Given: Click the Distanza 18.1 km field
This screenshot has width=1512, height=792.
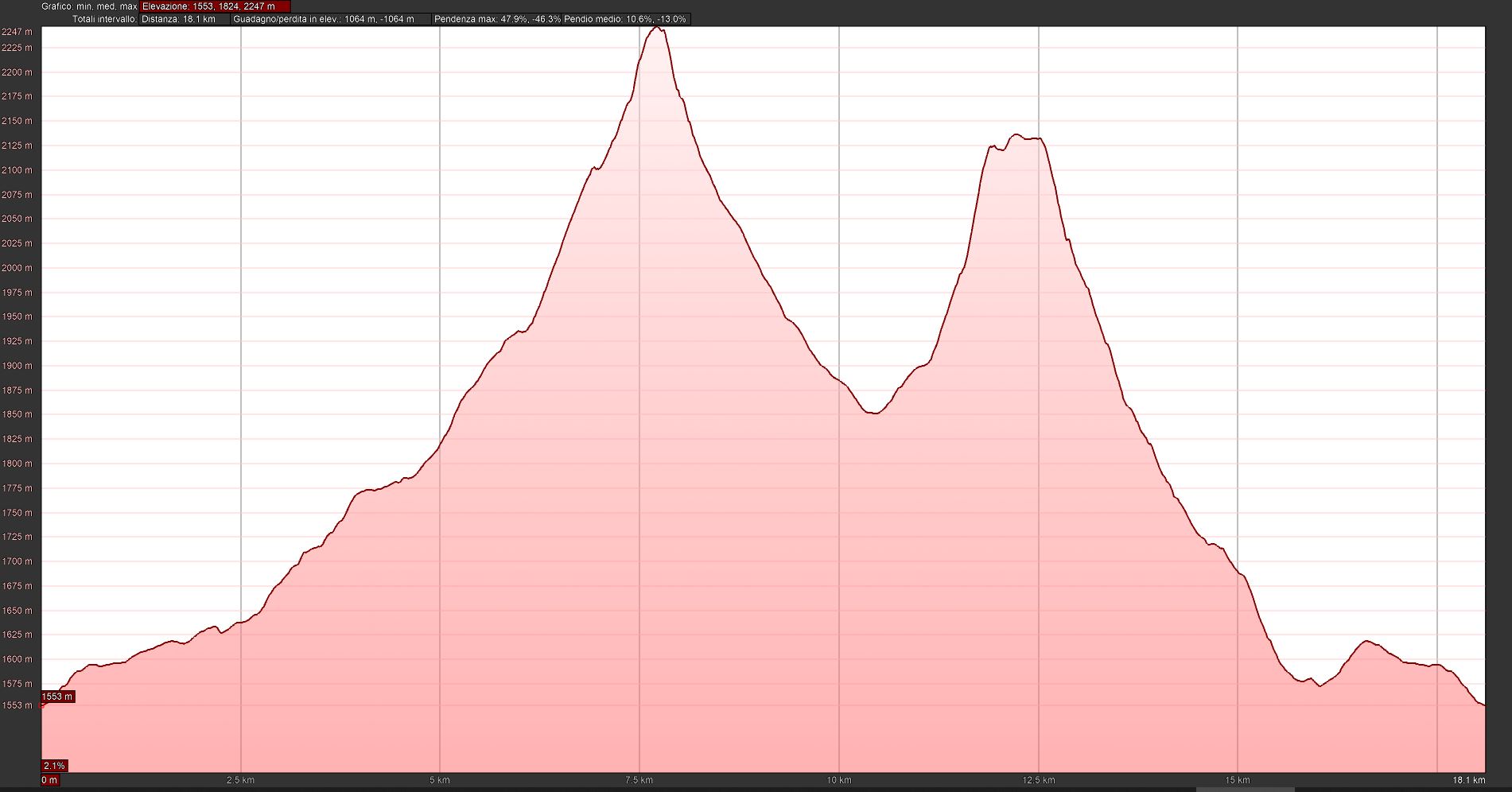Looking at the screenshot, I should [179, 19].
